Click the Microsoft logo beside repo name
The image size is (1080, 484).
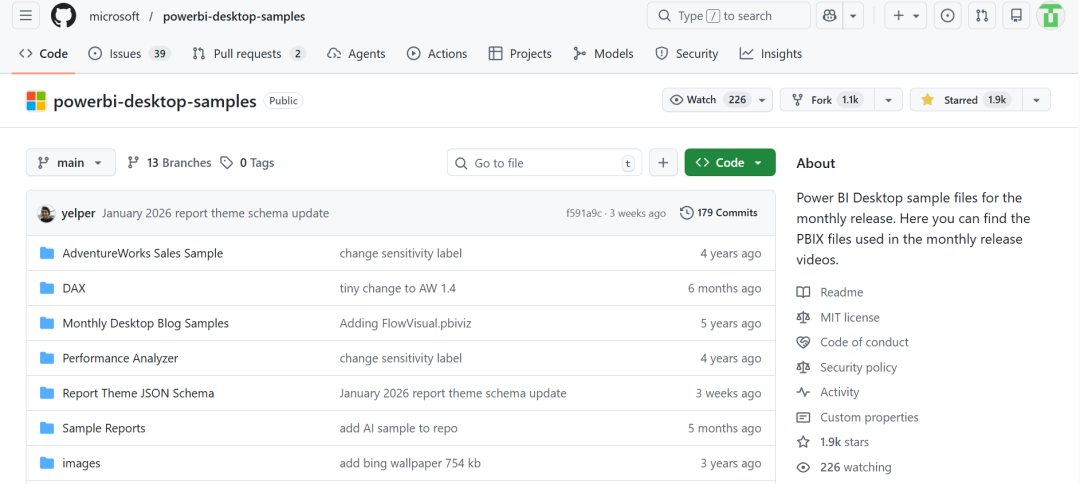pos(36,101)
